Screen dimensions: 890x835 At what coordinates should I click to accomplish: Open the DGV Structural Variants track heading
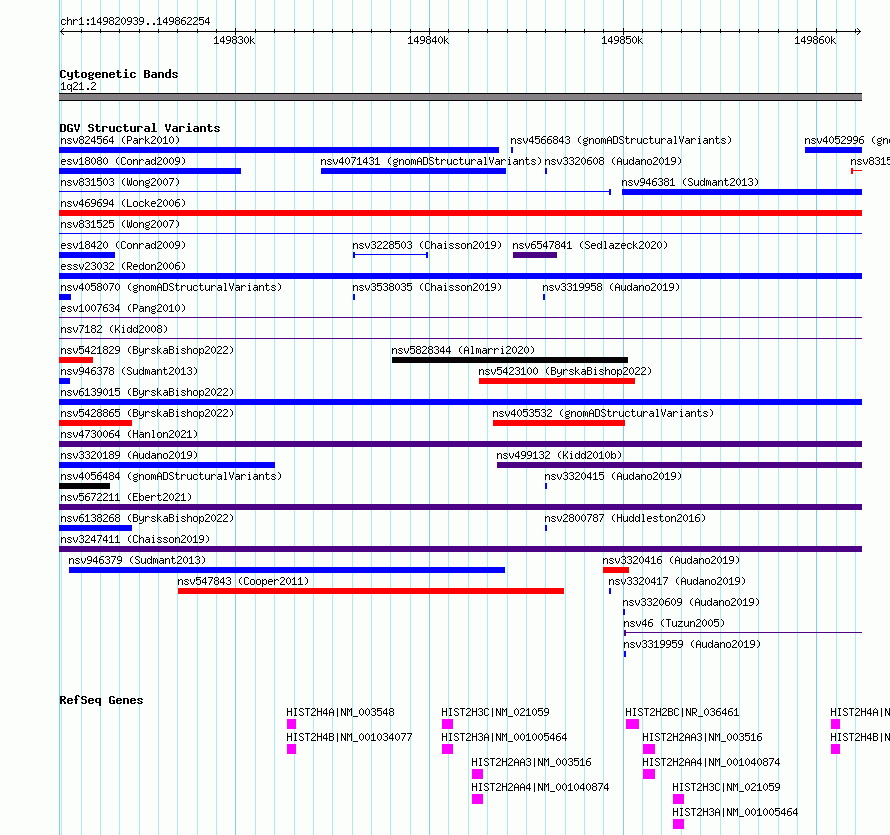140,128
